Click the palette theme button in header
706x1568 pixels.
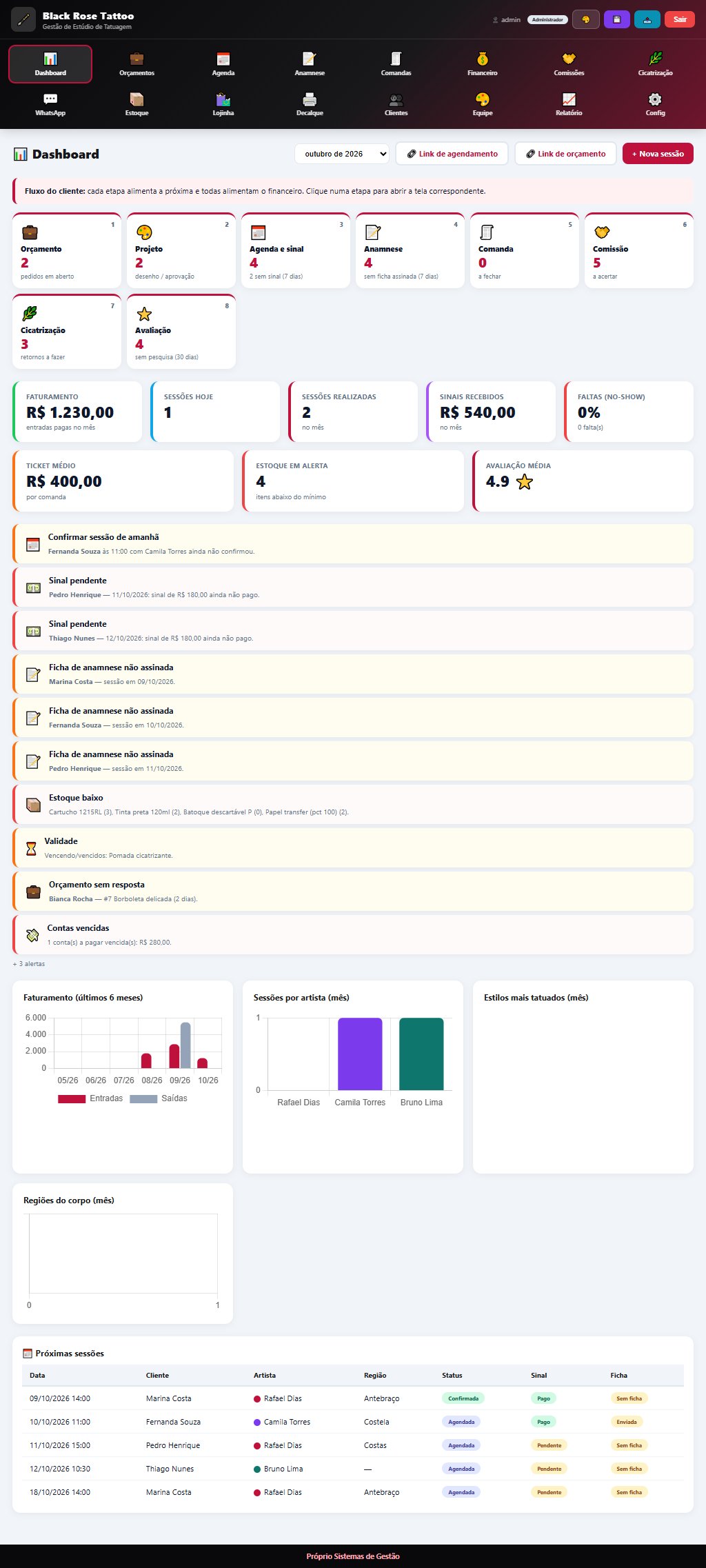pos(586,19)
